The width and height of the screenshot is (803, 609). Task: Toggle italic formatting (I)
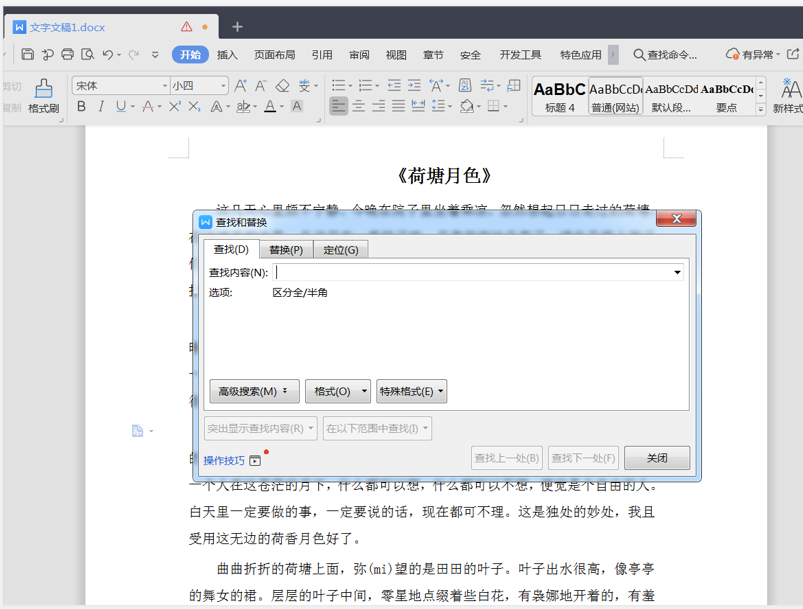click(101, 107)
